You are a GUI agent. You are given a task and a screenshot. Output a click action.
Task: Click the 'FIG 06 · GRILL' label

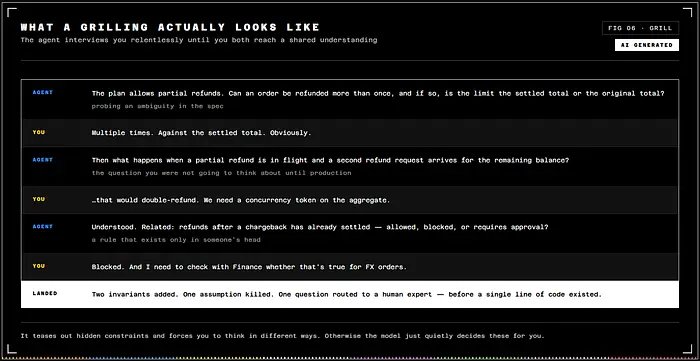click(640, 28)
